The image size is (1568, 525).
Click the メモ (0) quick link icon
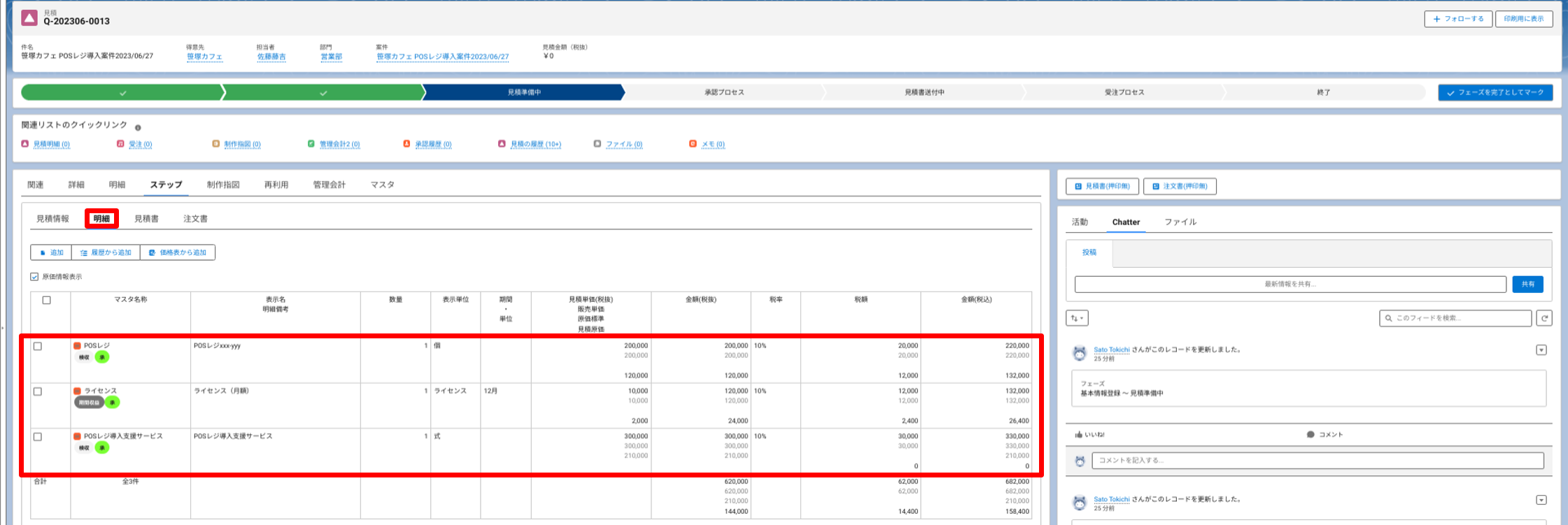point(693,143)
